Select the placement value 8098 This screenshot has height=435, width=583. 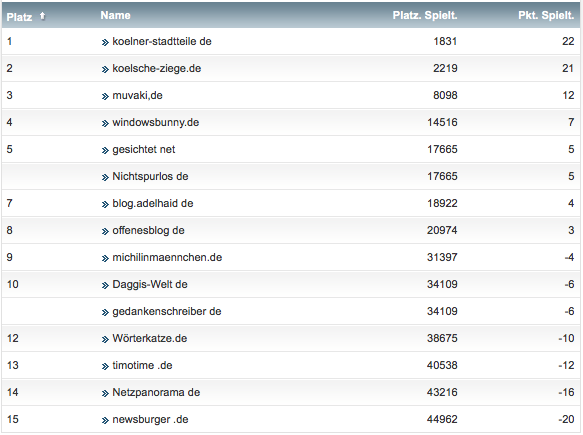445,96
